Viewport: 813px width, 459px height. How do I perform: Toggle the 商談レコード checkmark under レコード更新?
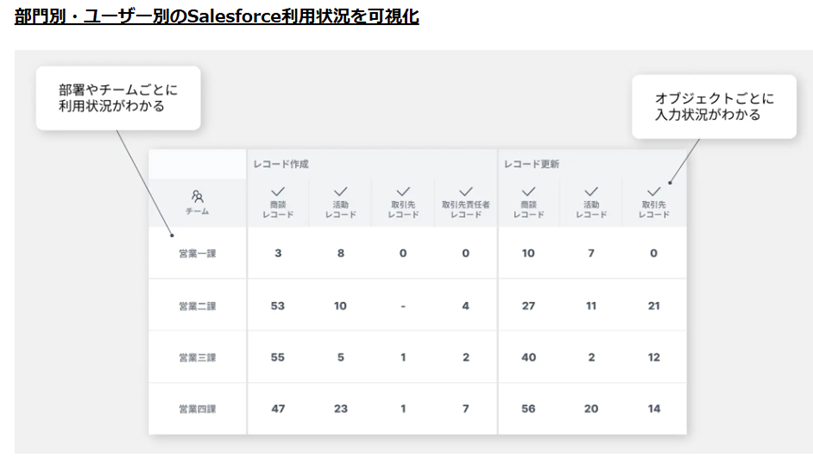[528, 191]
